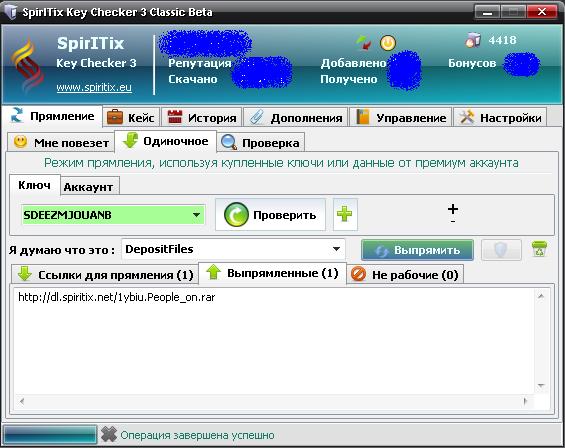This screenshot has width=565, height=448.
Task: Click the scroll up arrow in links box
Action: click(540, 297)
